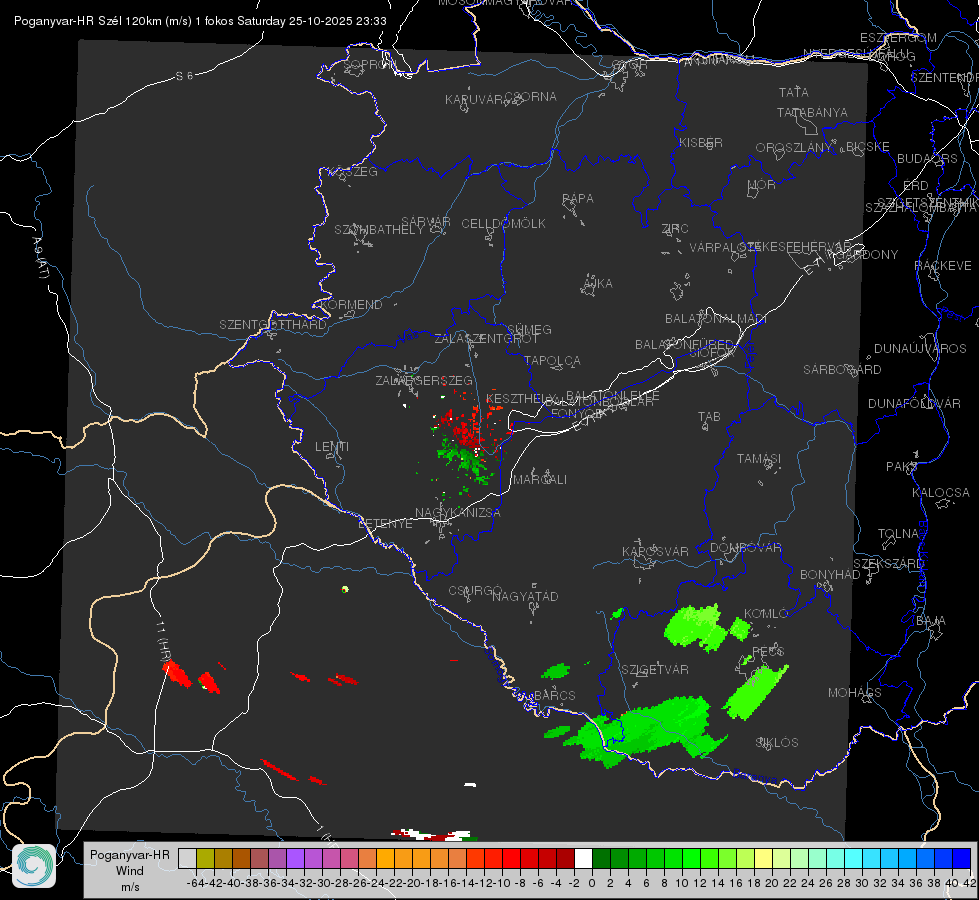
Task: Select the 'S 6' road label
Action: [x=184, y=76]
